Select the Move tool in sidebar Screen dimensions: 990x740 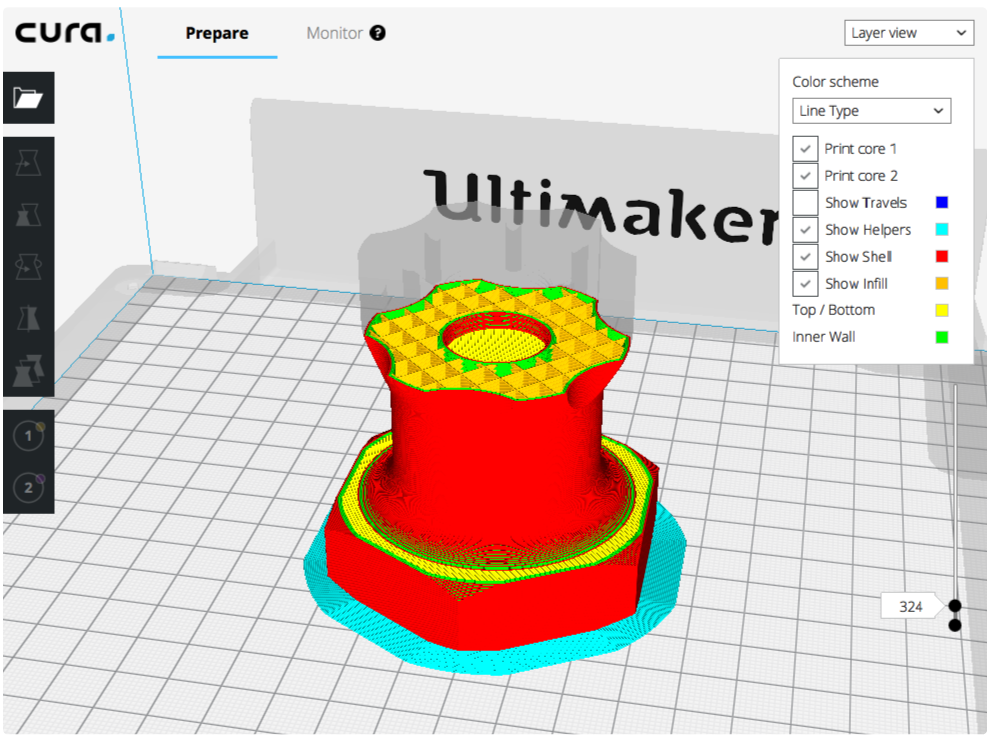[x=28, y=163]
